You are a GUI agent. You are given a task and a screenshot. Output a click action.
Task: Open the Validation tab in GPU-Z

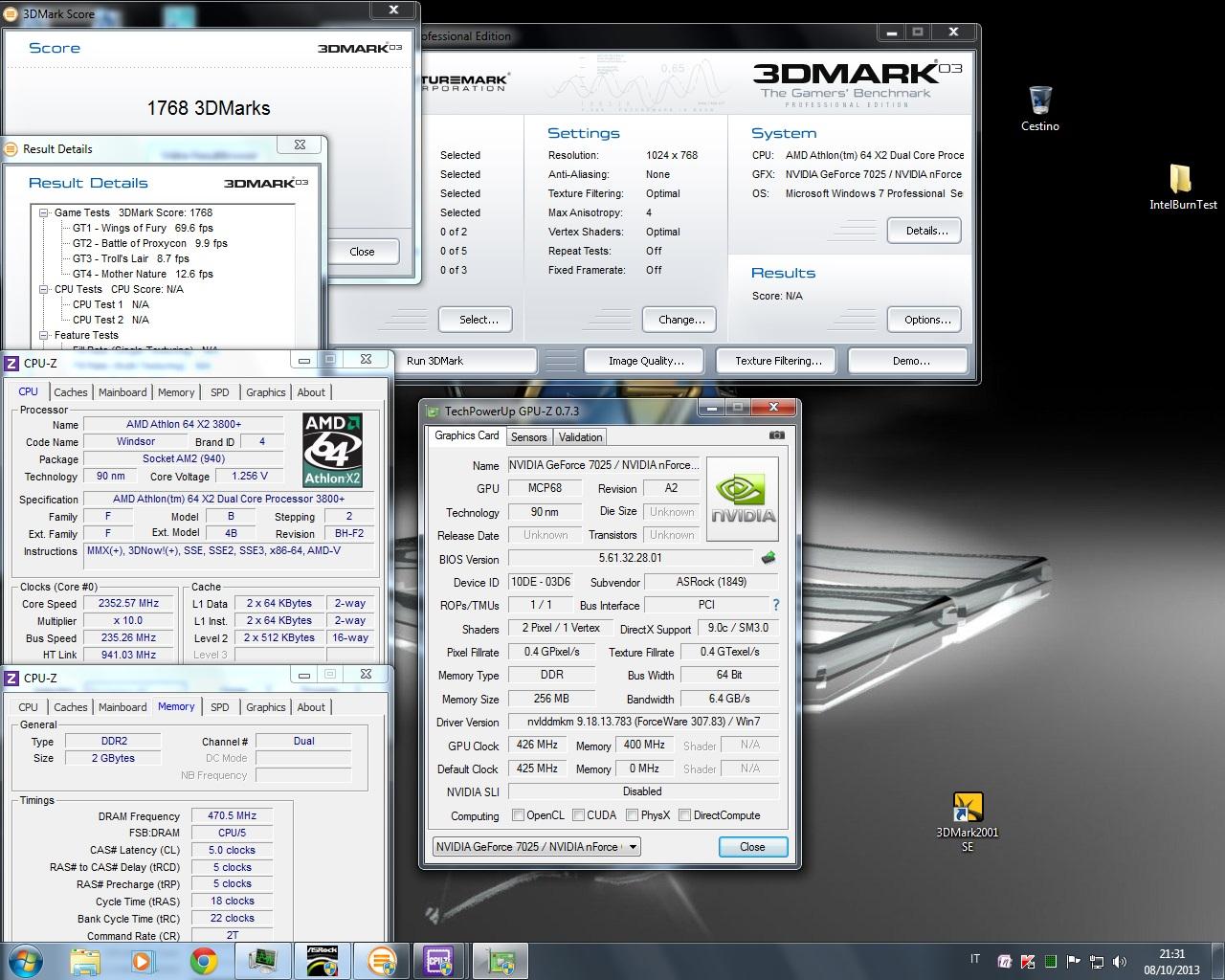click(581, 437)
